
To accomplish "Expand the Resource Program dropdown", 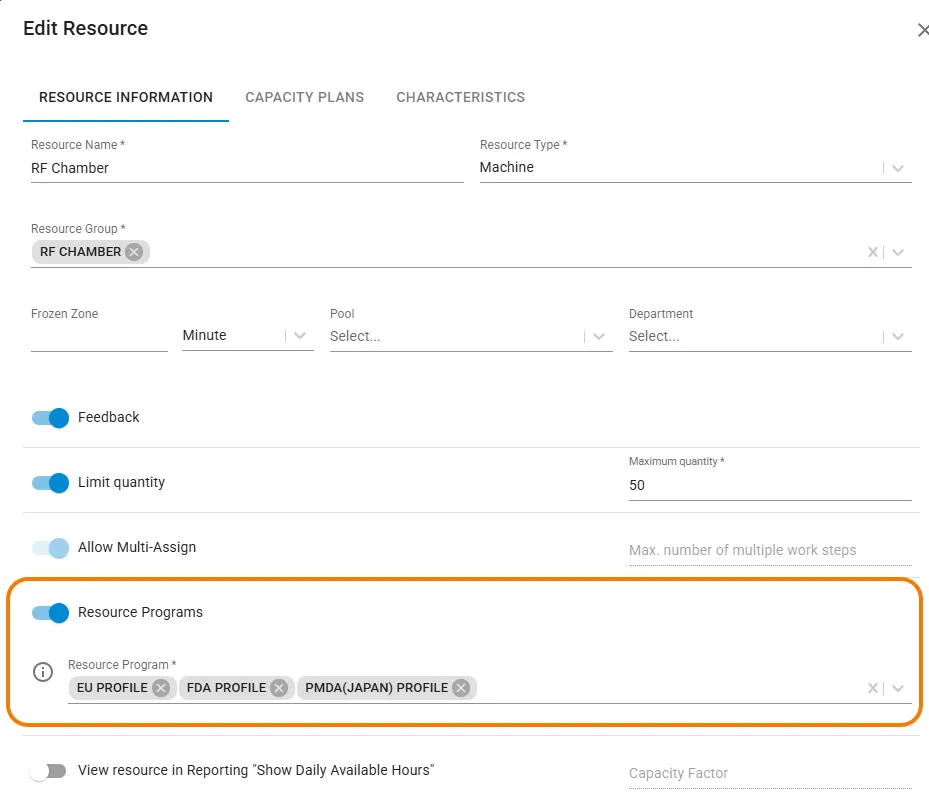I will pyautogui.click(x=898, y=688).
